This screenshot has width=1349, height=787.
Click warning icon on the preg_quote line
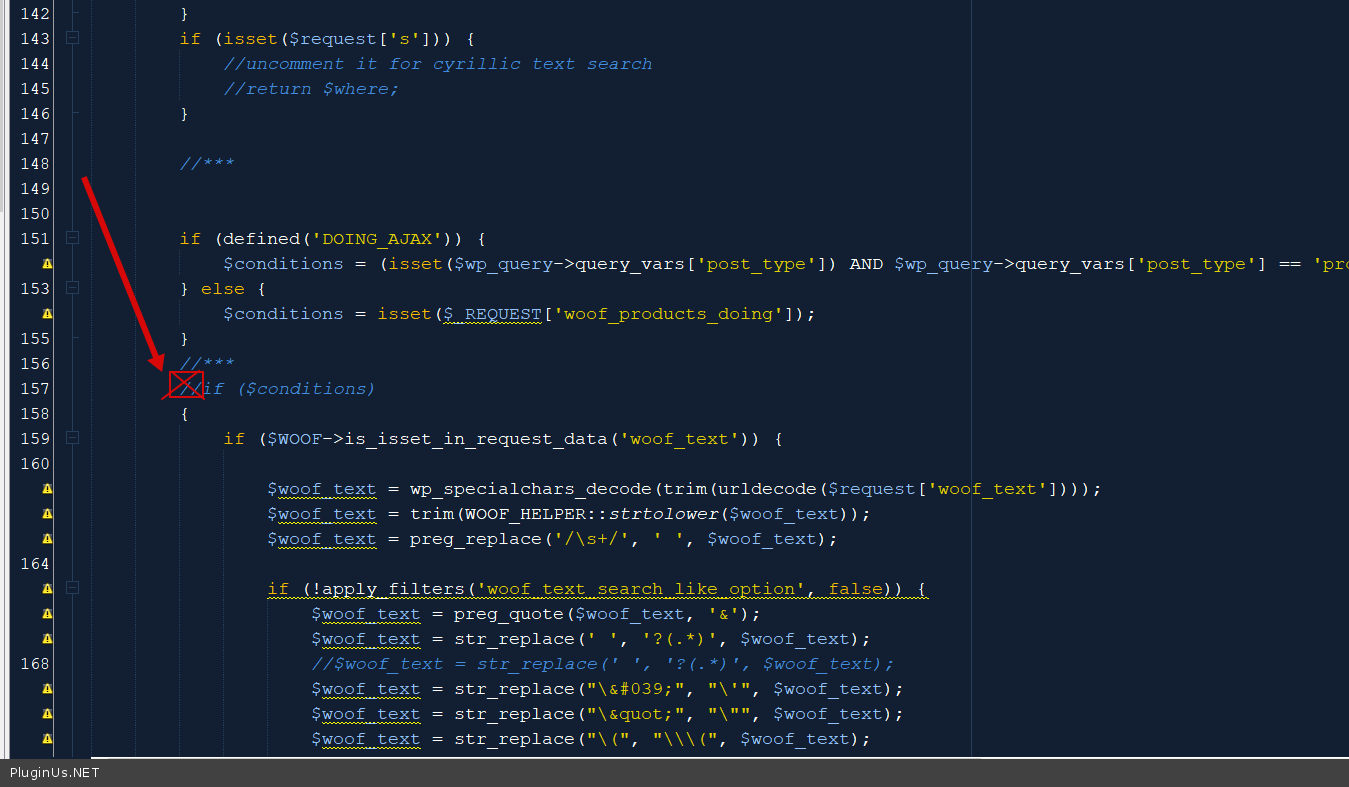coord(47,614)
